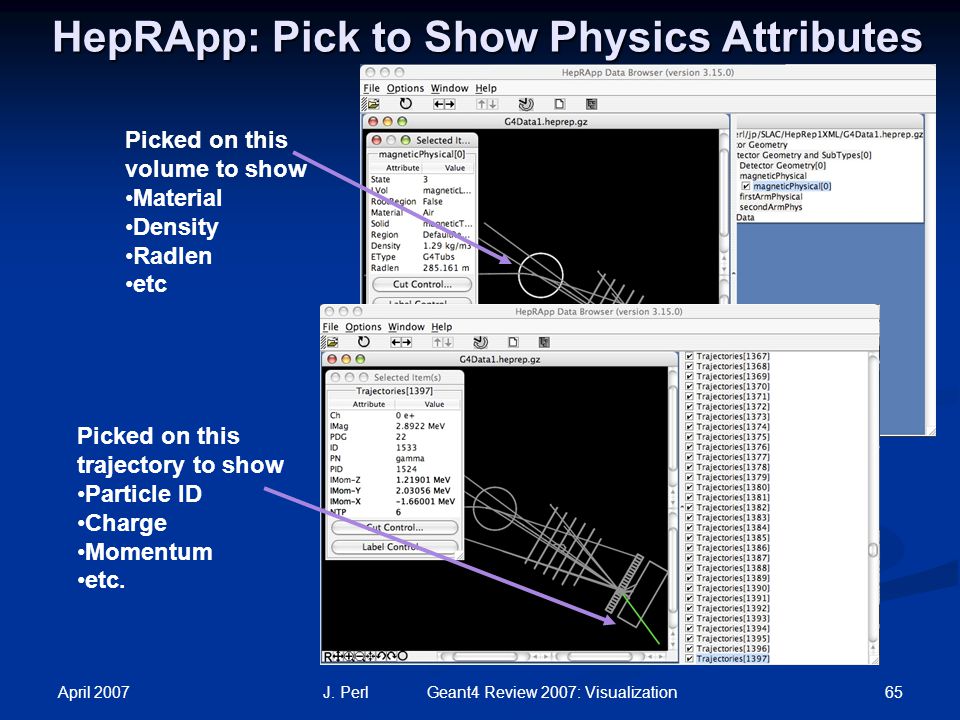Viewport: 960px width, 720px height.
Task: Click the right arrow icon in the back window toolbar
Action: click(449, 104)
